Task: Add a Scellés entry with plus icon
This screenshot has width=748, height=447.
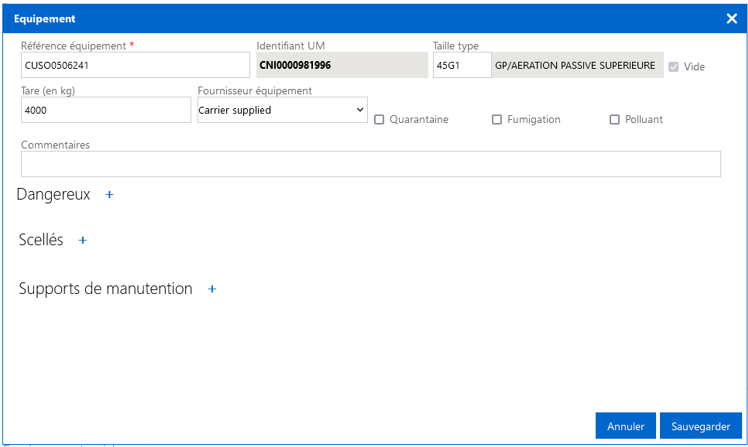Action: [x=83, y=240]
